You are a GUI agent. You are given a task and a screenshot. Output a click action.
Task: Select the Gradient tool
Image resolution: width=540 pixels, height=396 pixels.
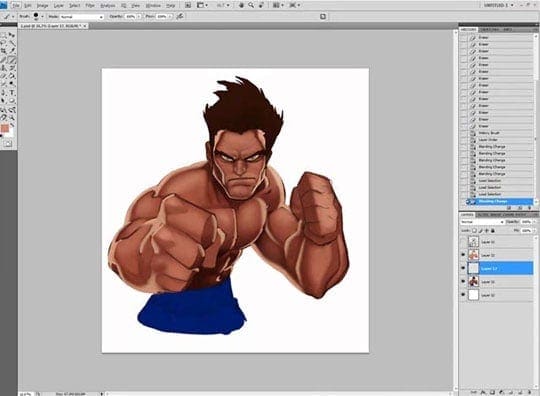coord(12,75)
